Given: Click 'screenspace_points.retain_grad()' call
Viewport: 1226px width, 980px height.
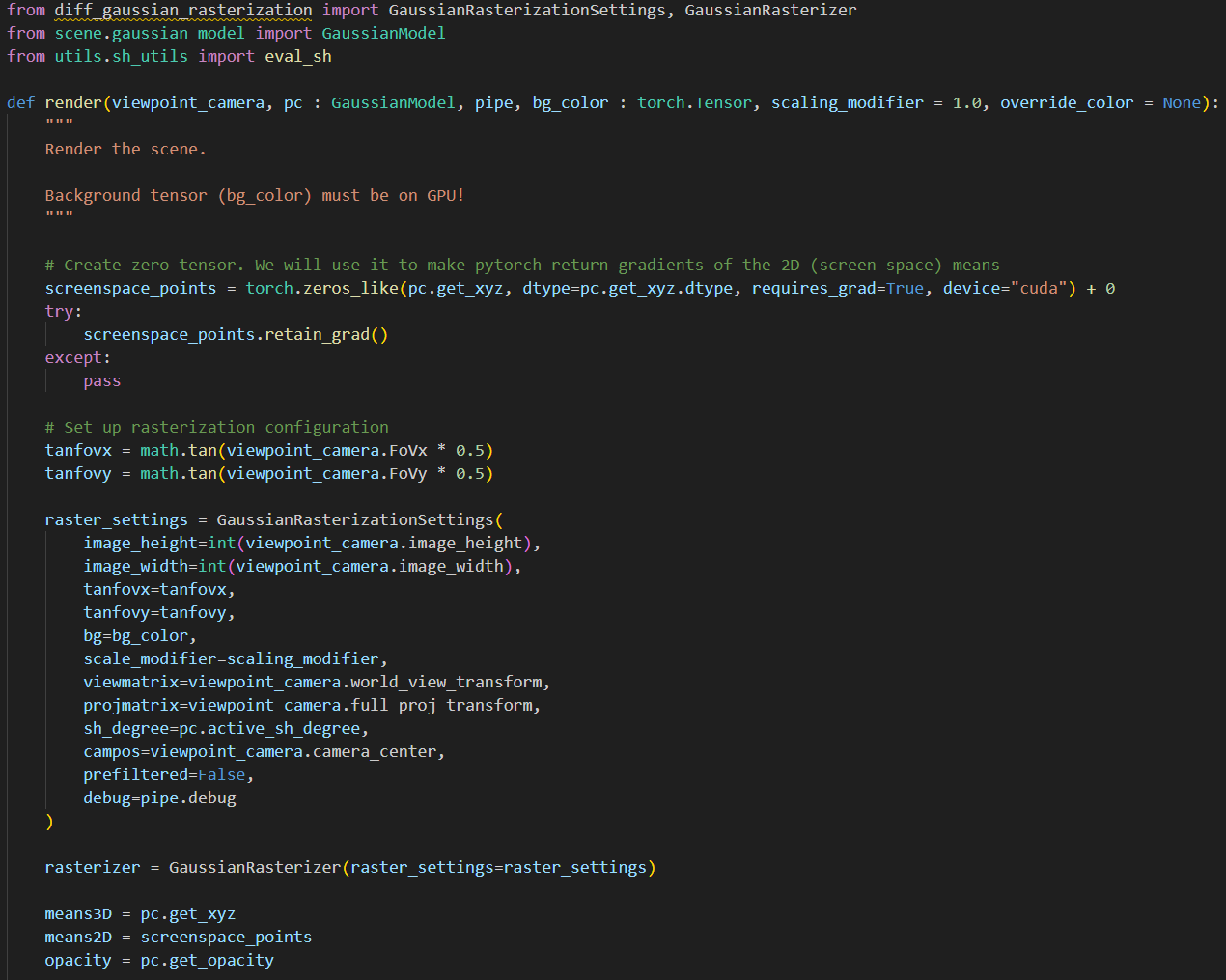Looking at the screenshot, I should coord(236,335).
